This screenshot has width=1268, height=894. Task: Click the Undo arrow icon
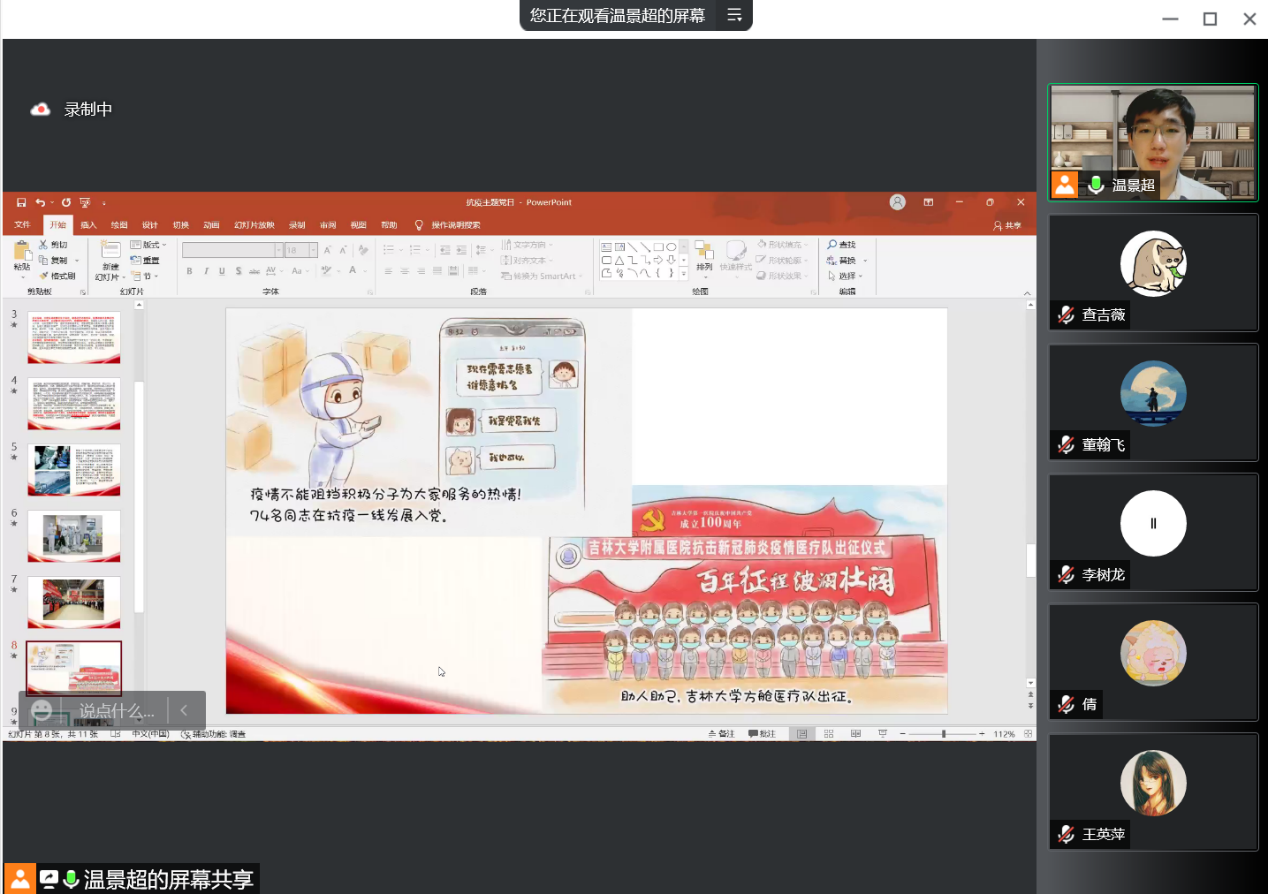coord(40,202)
